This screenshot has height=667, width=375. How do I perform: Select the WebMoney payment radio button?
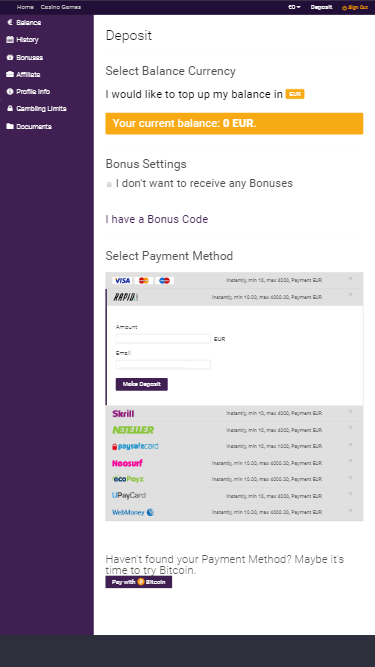[x=351, y=510]
